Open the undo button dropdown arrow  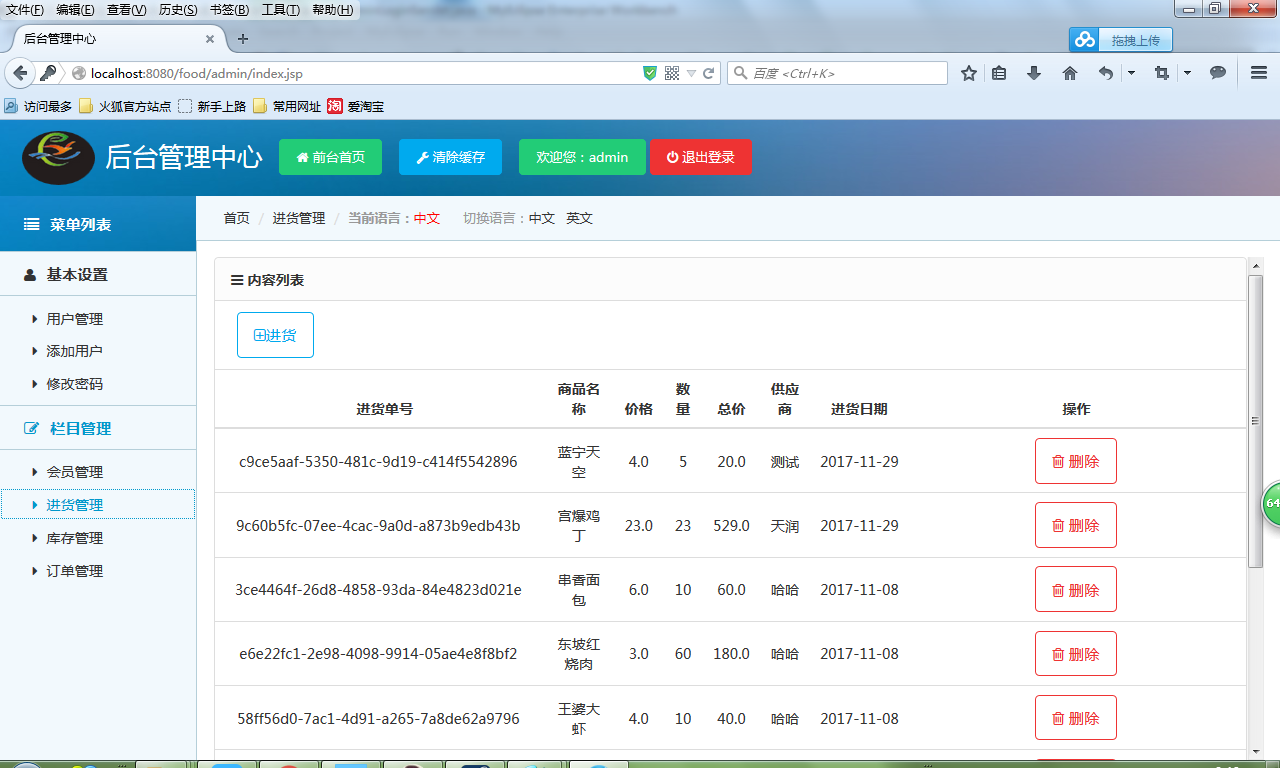pos(1131,73)
